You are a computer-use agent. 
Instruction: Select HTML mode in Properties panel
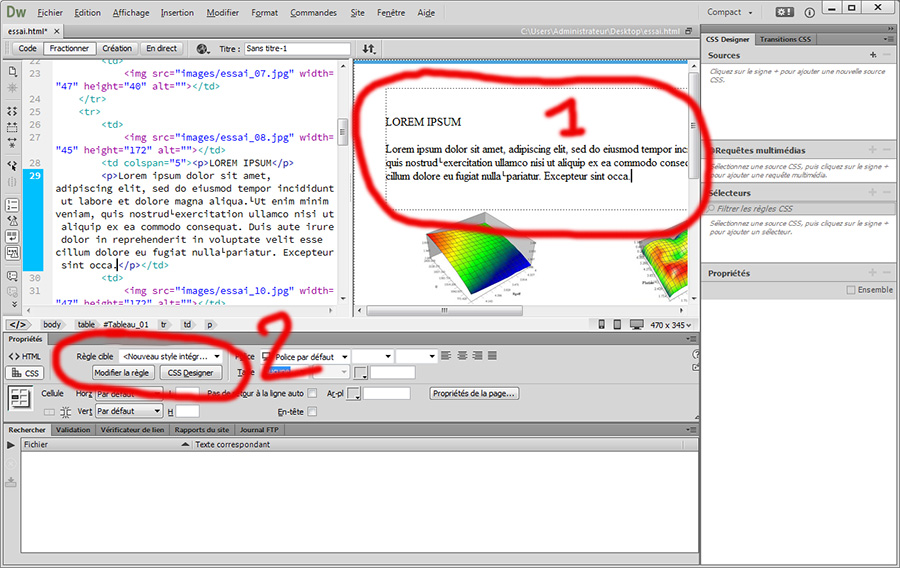(x=25, y=356)
